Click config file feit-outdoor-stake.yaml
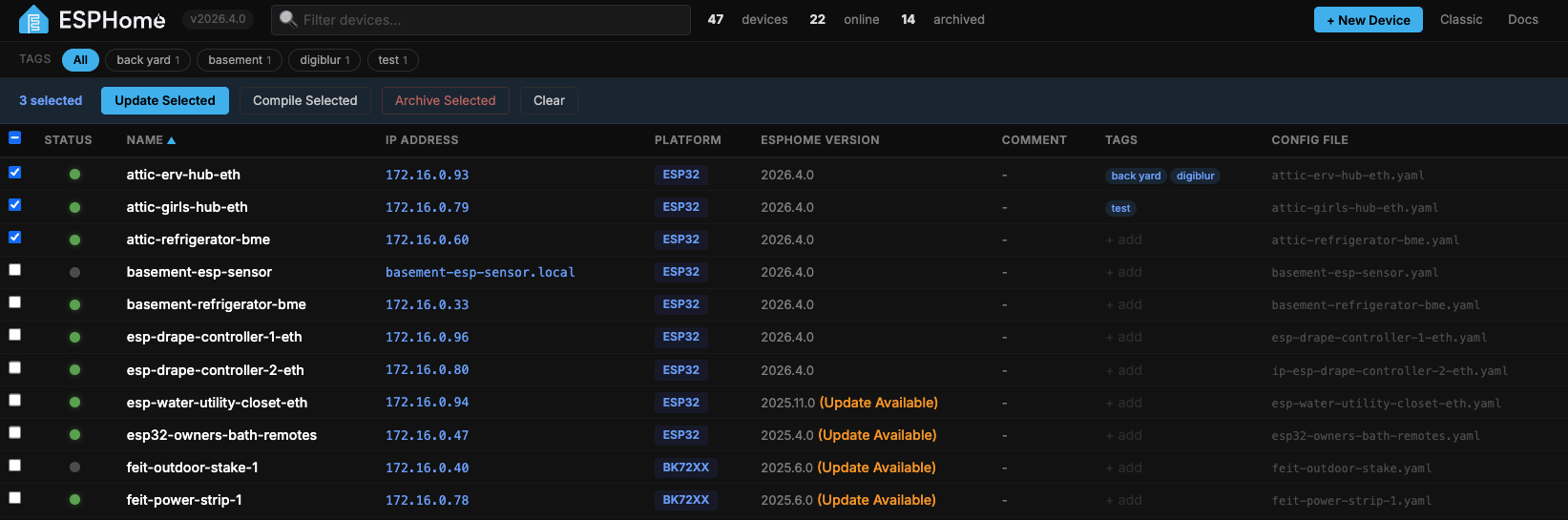Image resolution: width=1568 pixels, height=520 pixels. [1351, 468]
